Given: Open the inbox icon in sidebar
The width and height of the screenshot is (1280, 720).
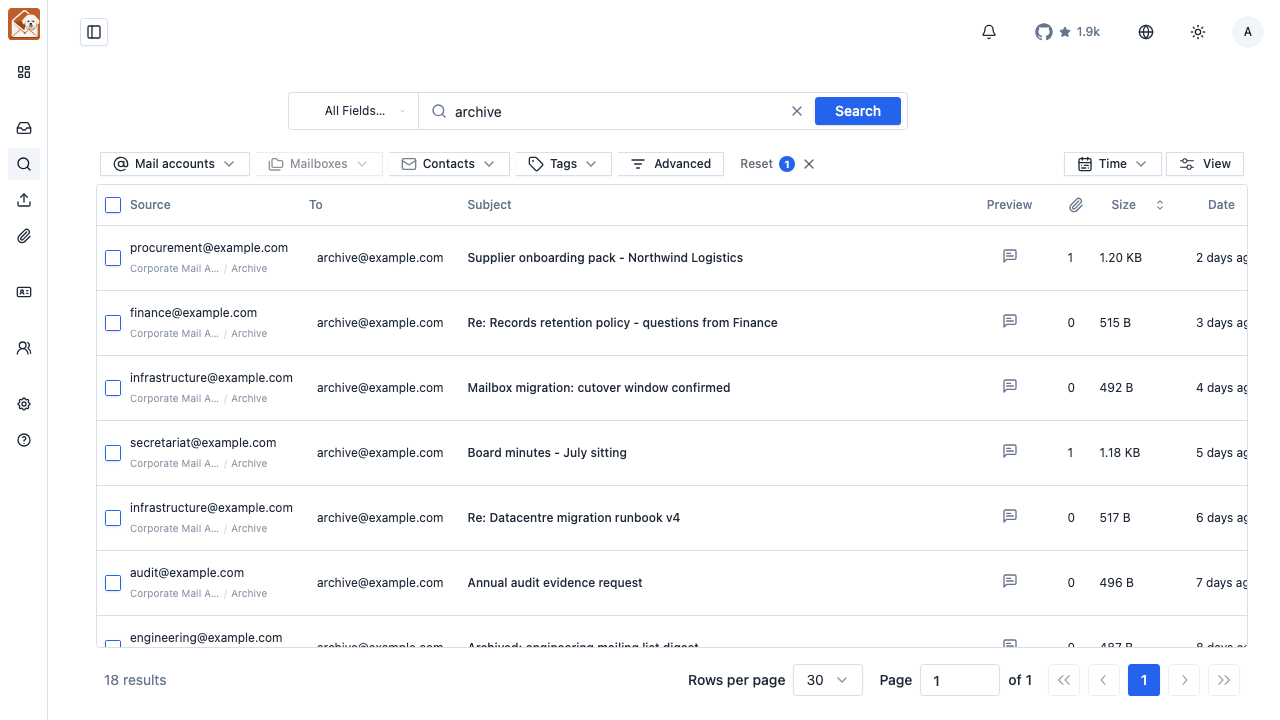Looking at the screenshot, I should [24, 128].
